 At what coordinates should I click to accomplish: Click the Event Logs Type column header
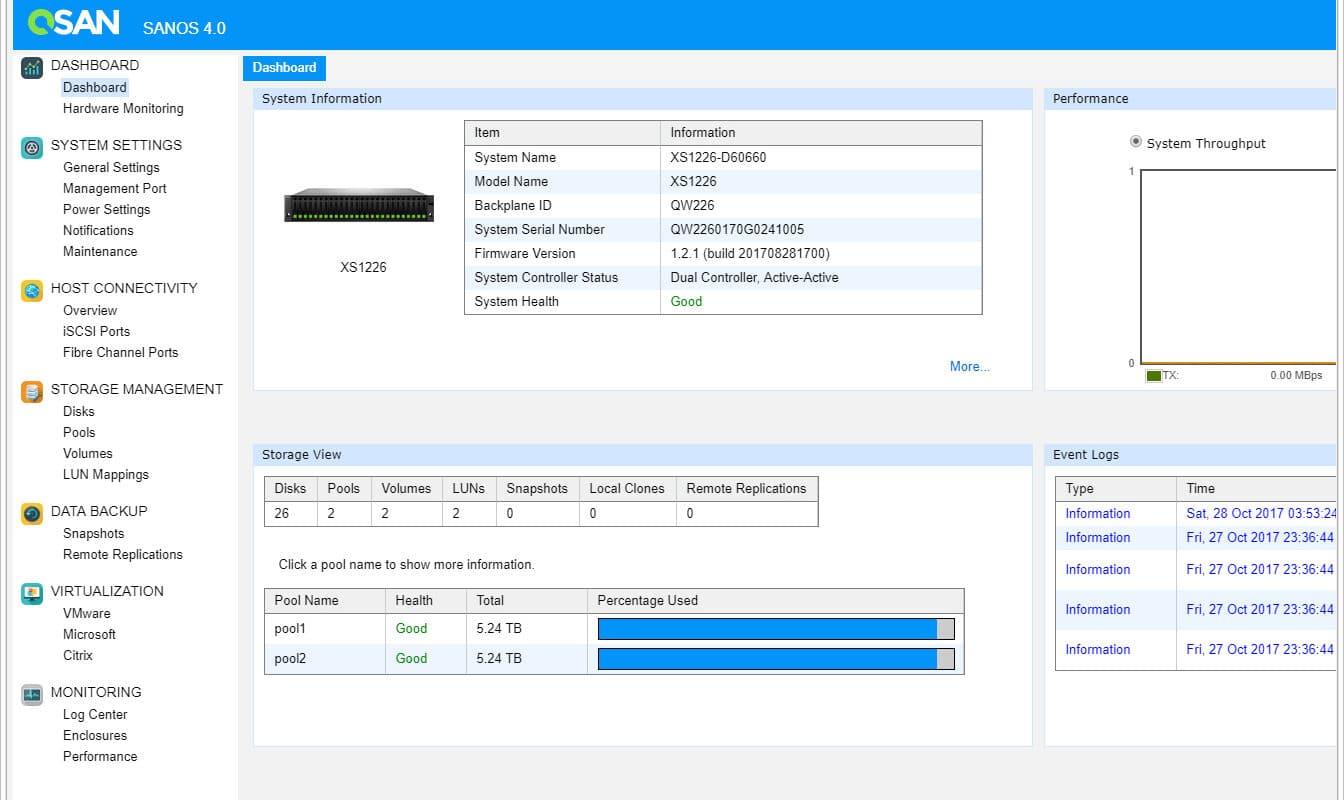click(1116, 488)
